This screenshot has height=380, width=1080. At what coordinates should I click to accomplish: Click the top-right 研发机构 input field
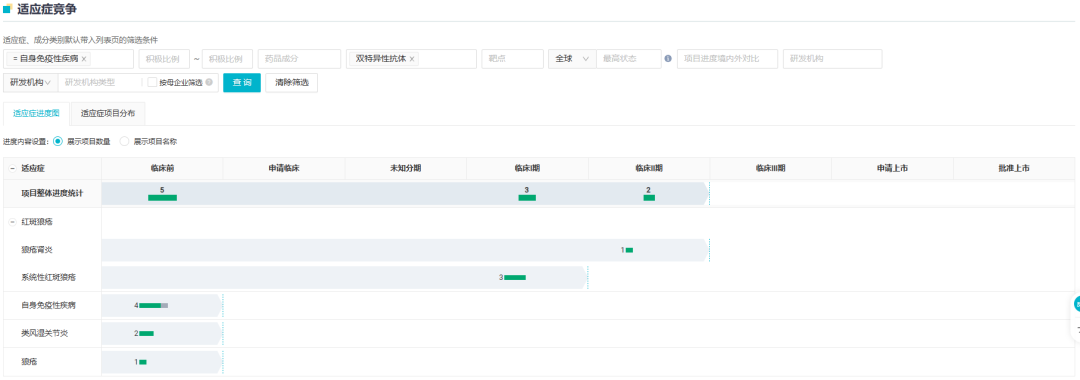tap(832, 59)
